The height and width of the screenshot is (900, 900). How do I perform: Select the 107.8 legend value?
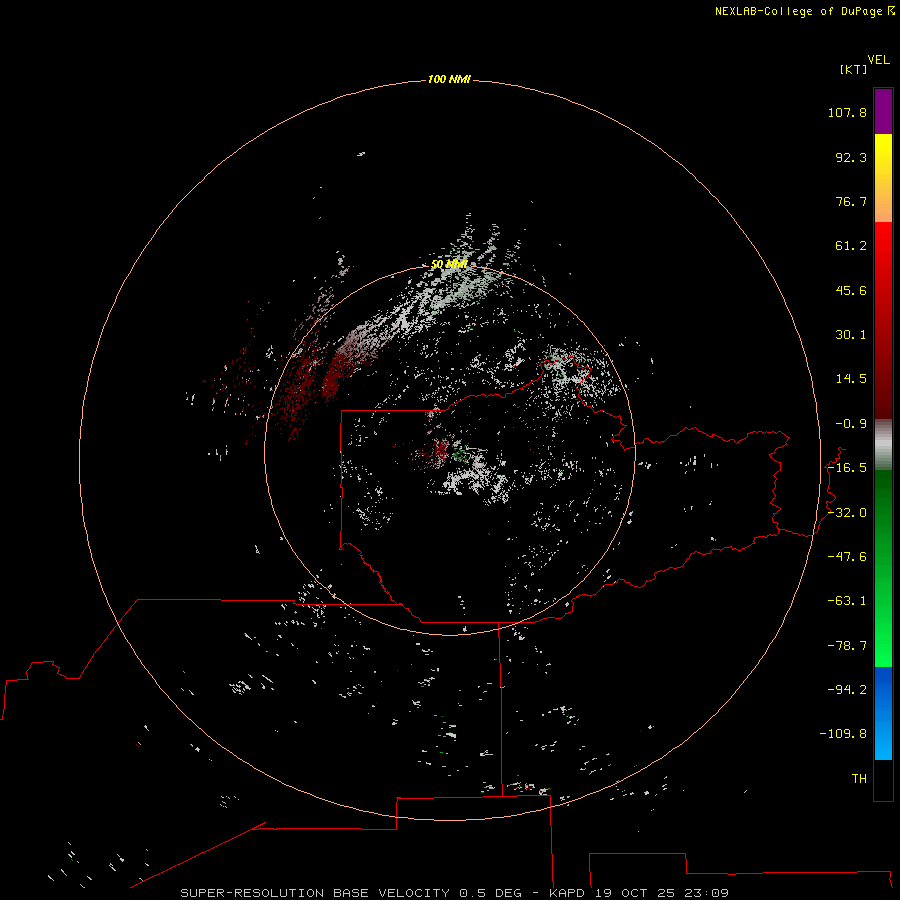847,112
